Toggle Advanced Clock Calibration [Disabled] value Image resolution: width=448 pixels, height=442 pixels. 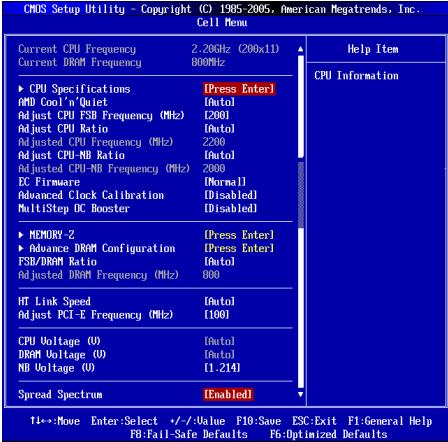pyautogui.click(x=231, y=195)
